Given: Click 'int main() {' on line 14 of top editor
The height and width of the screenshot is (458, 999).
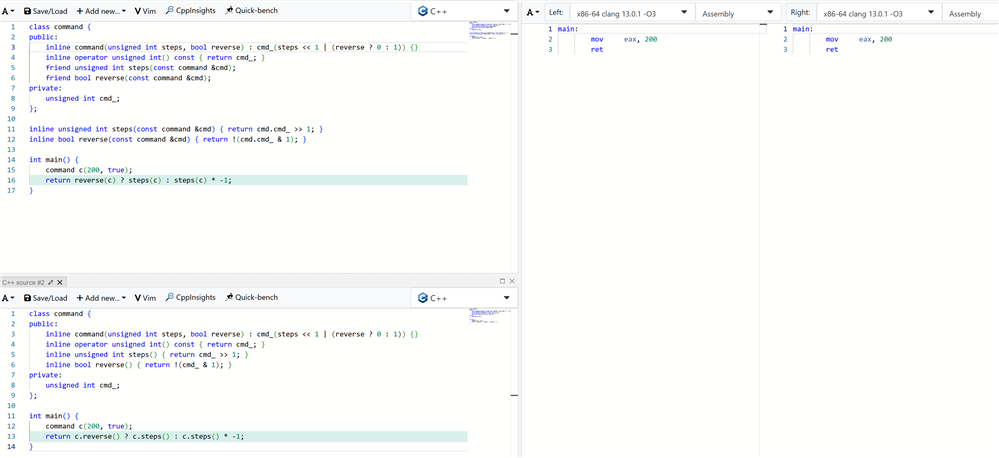Looking at the screenshot, I should click(x=53, y=160).
